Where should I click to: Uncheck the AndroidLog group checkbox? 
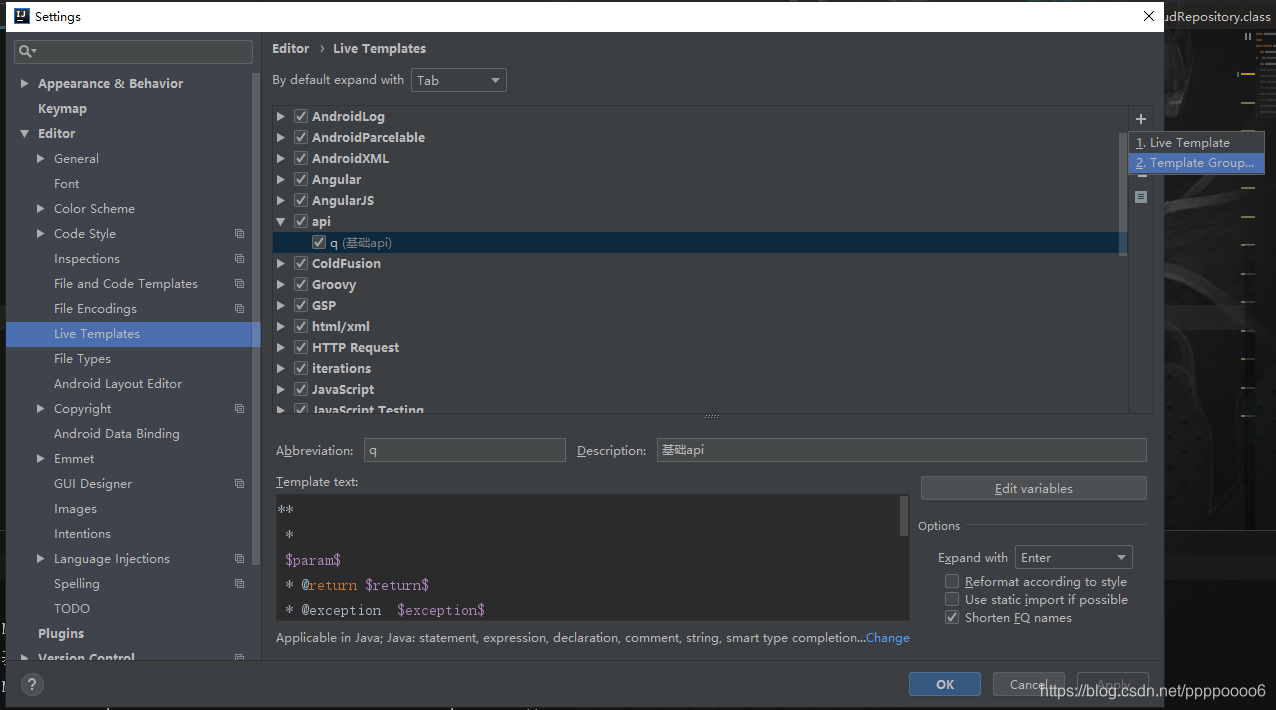301,117
